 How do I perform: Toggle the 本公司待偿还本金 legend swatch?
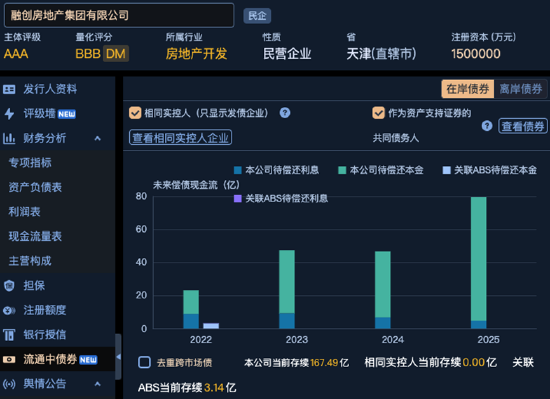[x=342, y=170]
